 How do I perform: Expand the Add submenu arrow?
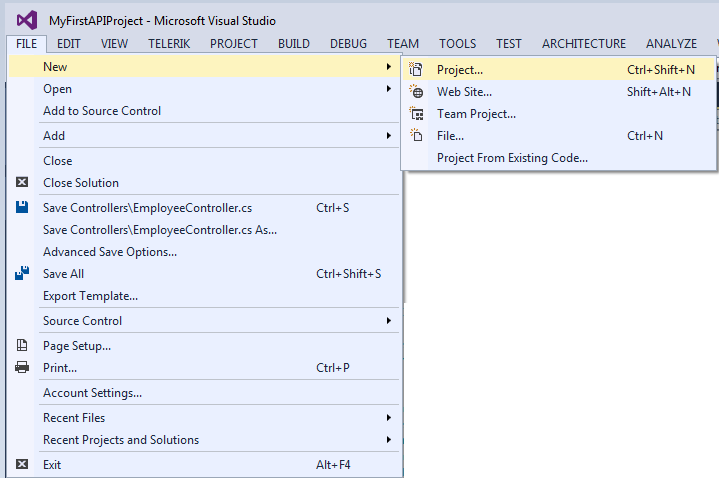pos(389,136)
